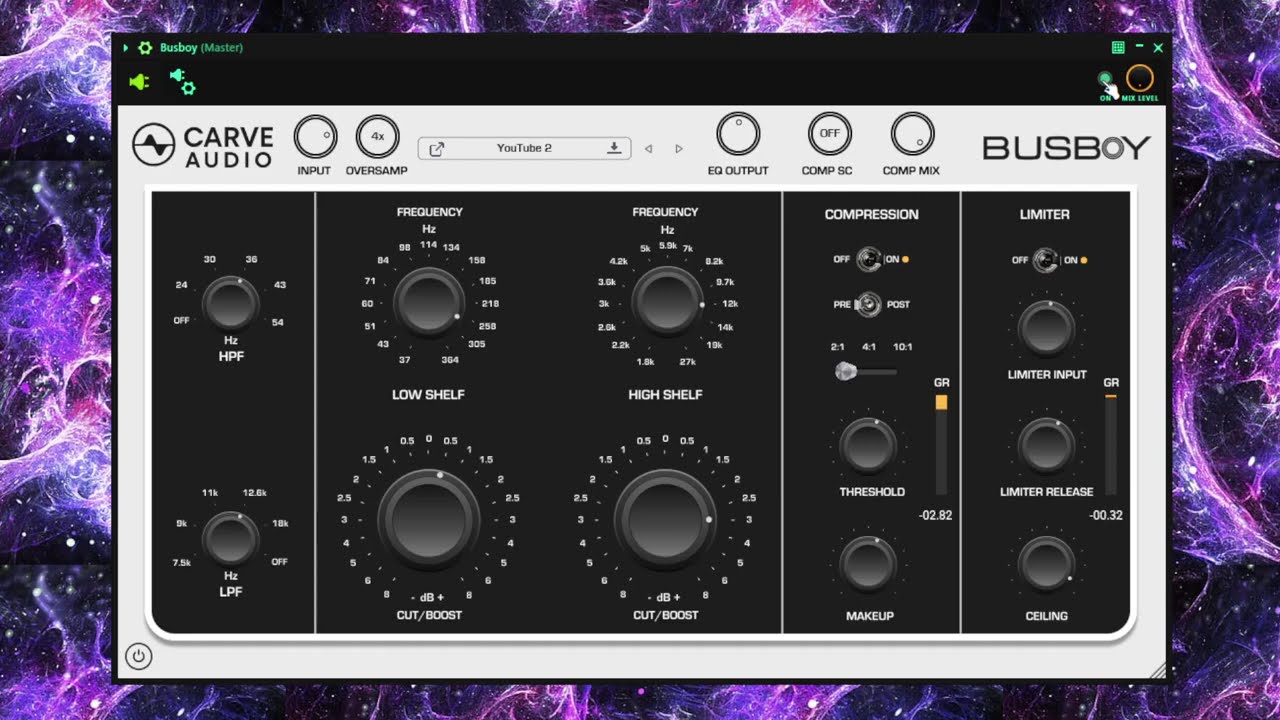Image resolution: width=1280 pixels, height=720 pixels.
Task: Click the green plug icon in the wrapper
Action: point(140,82)
